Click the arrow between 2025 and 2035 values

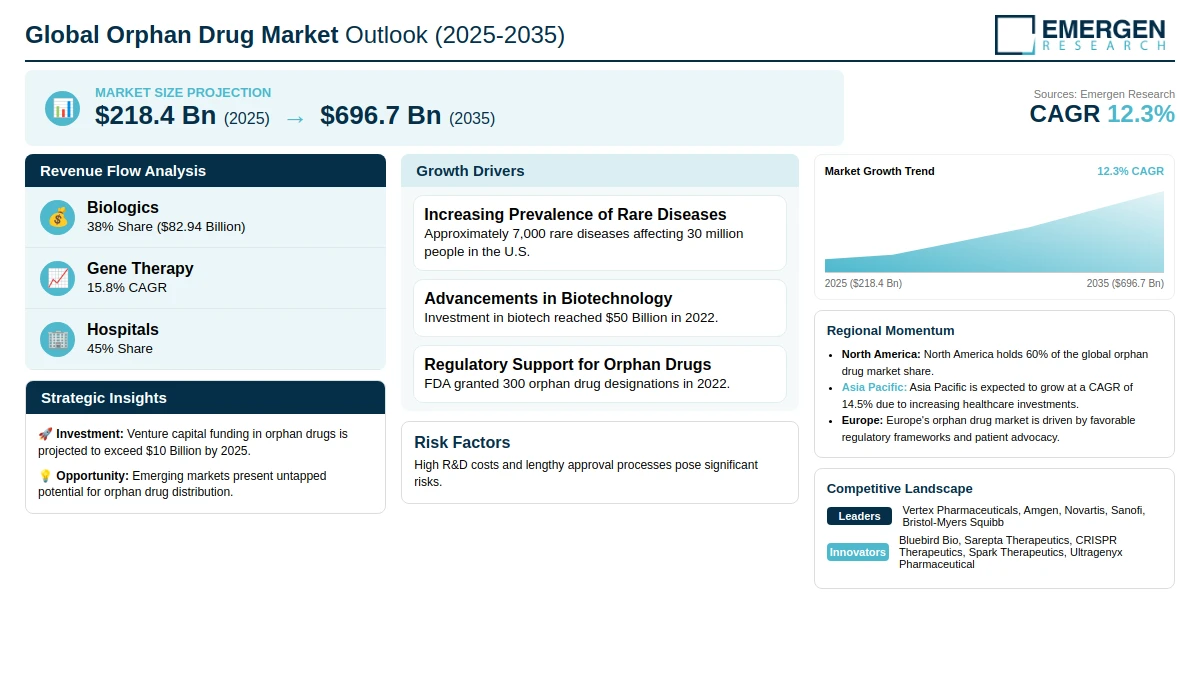pyautogui.click(x=295, y=118)
